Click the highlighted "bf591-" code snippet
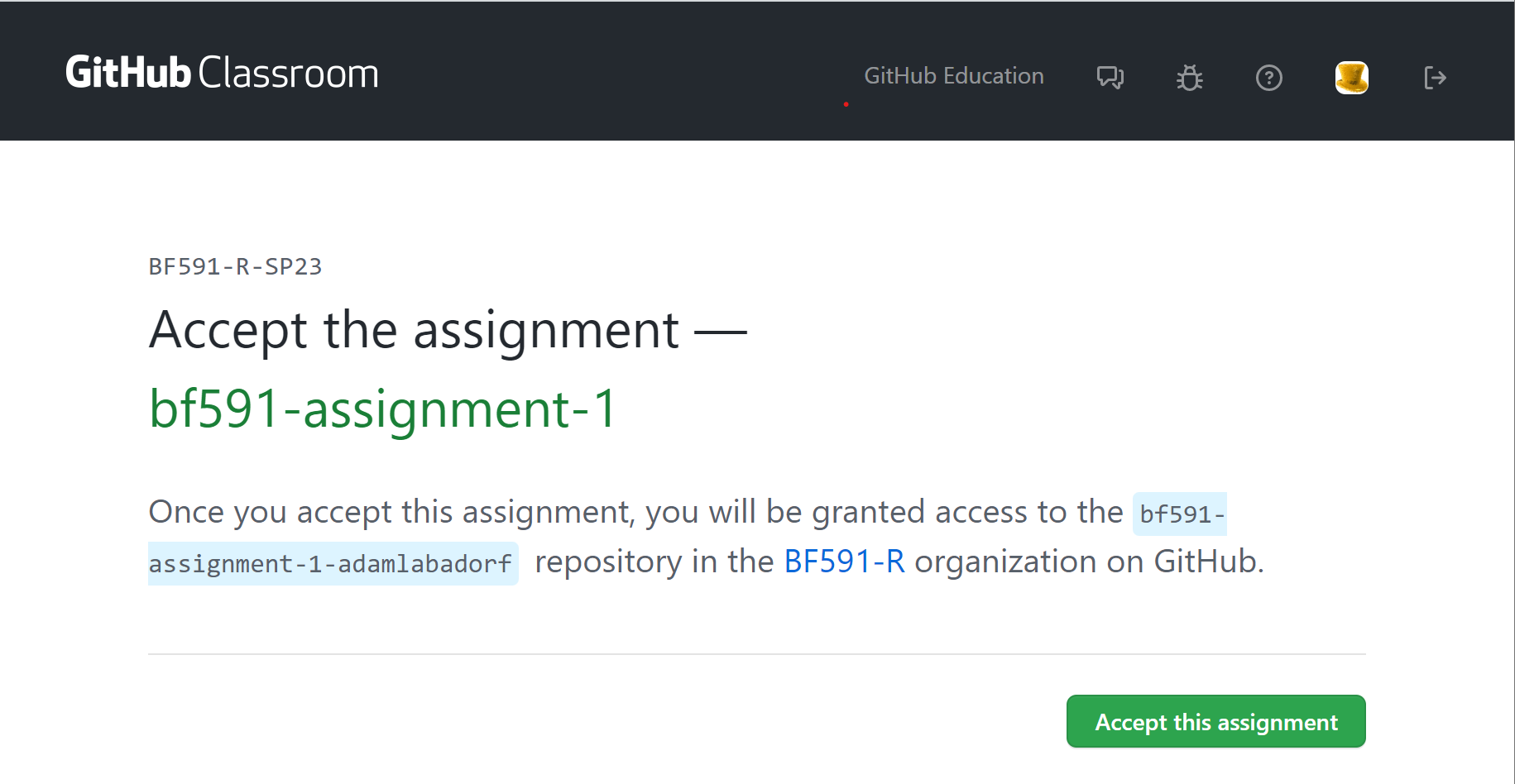The width and height of the screenshot is (1515, 784). (1180, 514)
